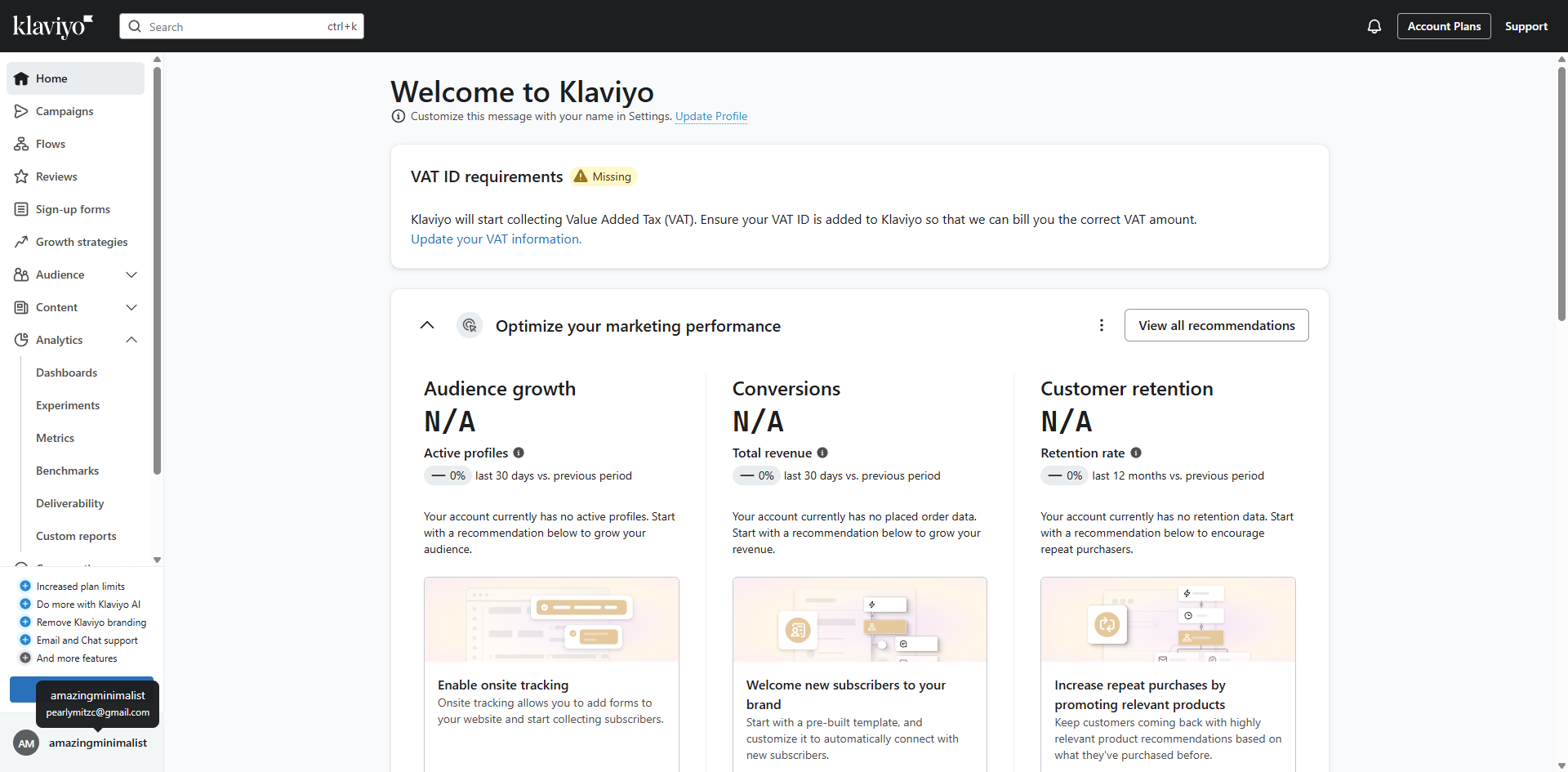Click plus icon beside Remove Klaviyo branding

pyautogui.click(x=25, y=622)
